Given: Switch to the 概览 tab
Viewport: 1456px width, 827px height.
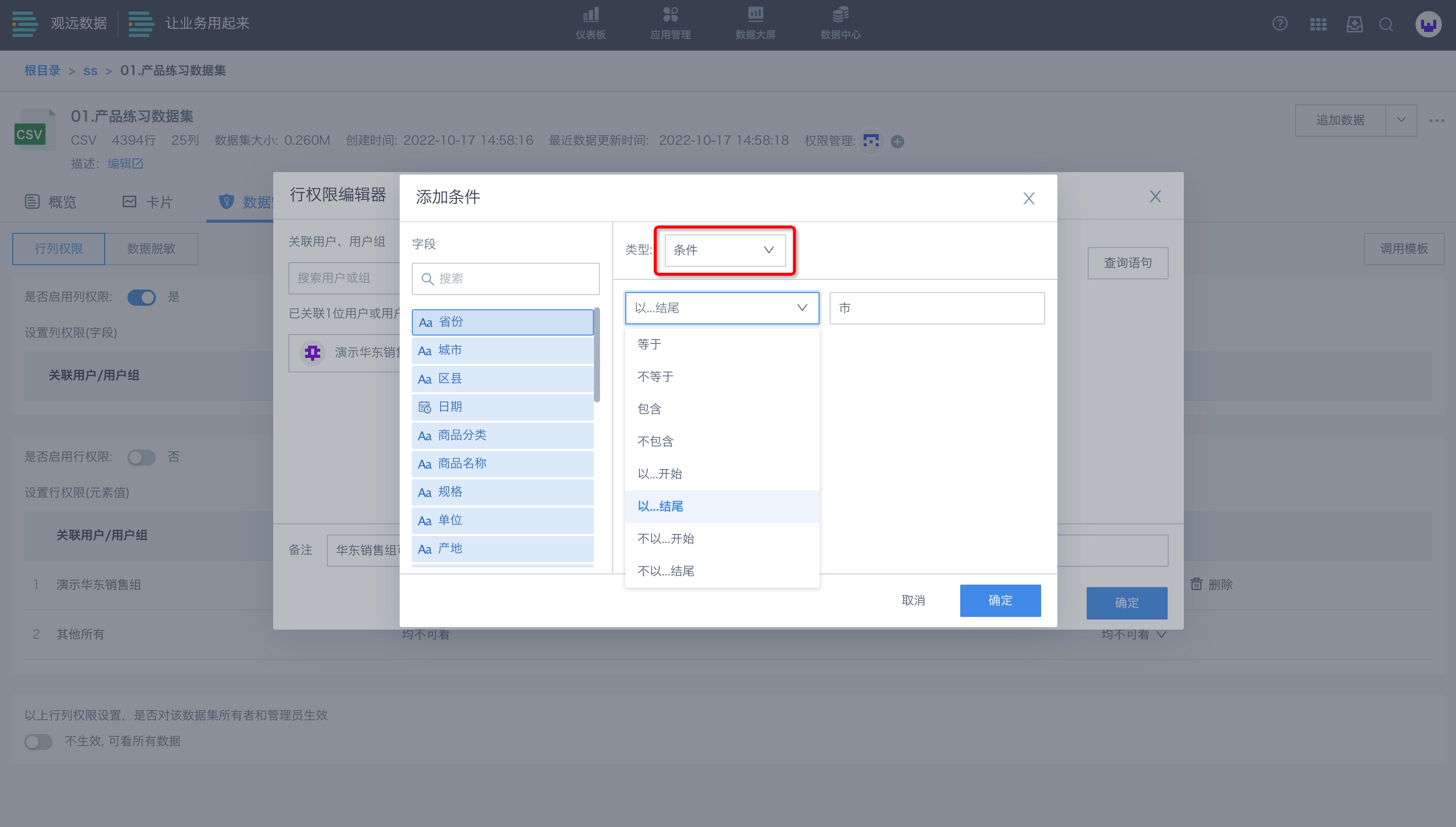Looking at the screenshot, I should tap(51, 202).
